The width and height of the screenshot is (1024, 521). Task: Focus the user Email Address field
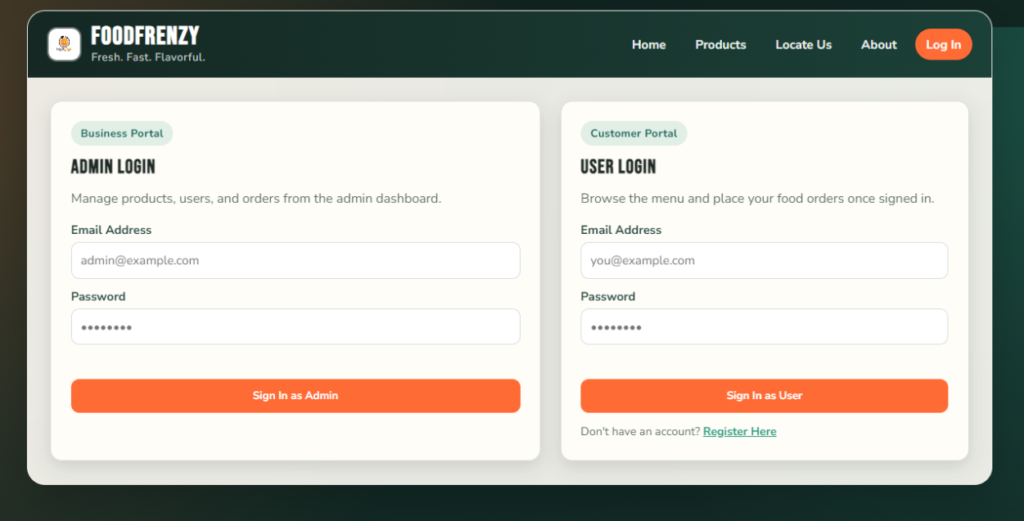tap(764, 260)
